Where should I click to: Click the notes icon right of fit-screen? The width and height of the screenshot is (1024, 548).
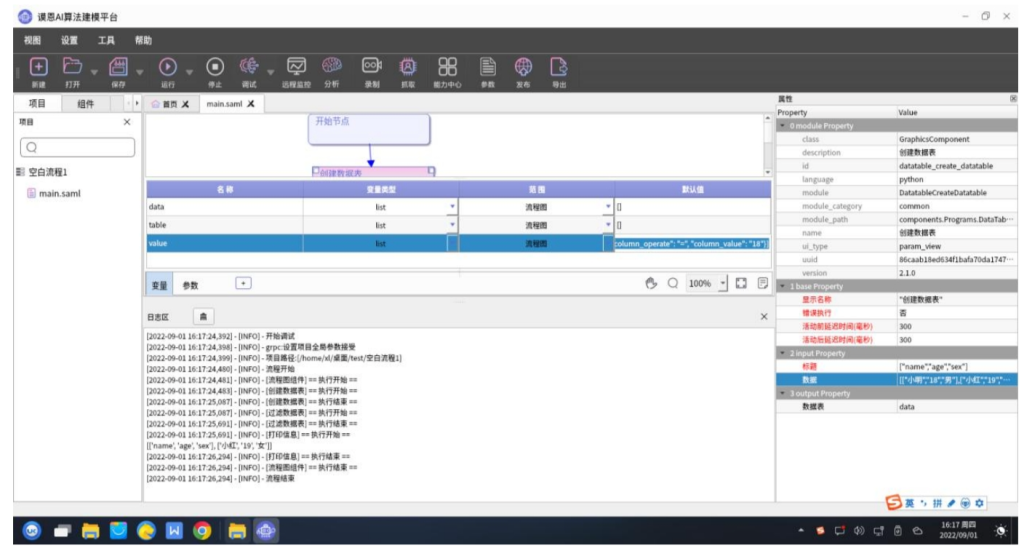[762, 284]
